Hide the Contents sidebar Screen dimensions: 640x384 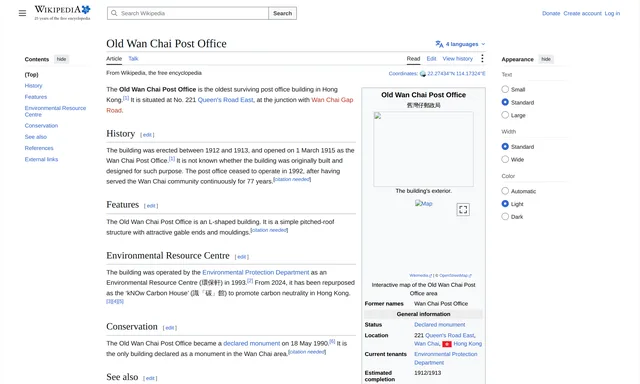point(61,59)
